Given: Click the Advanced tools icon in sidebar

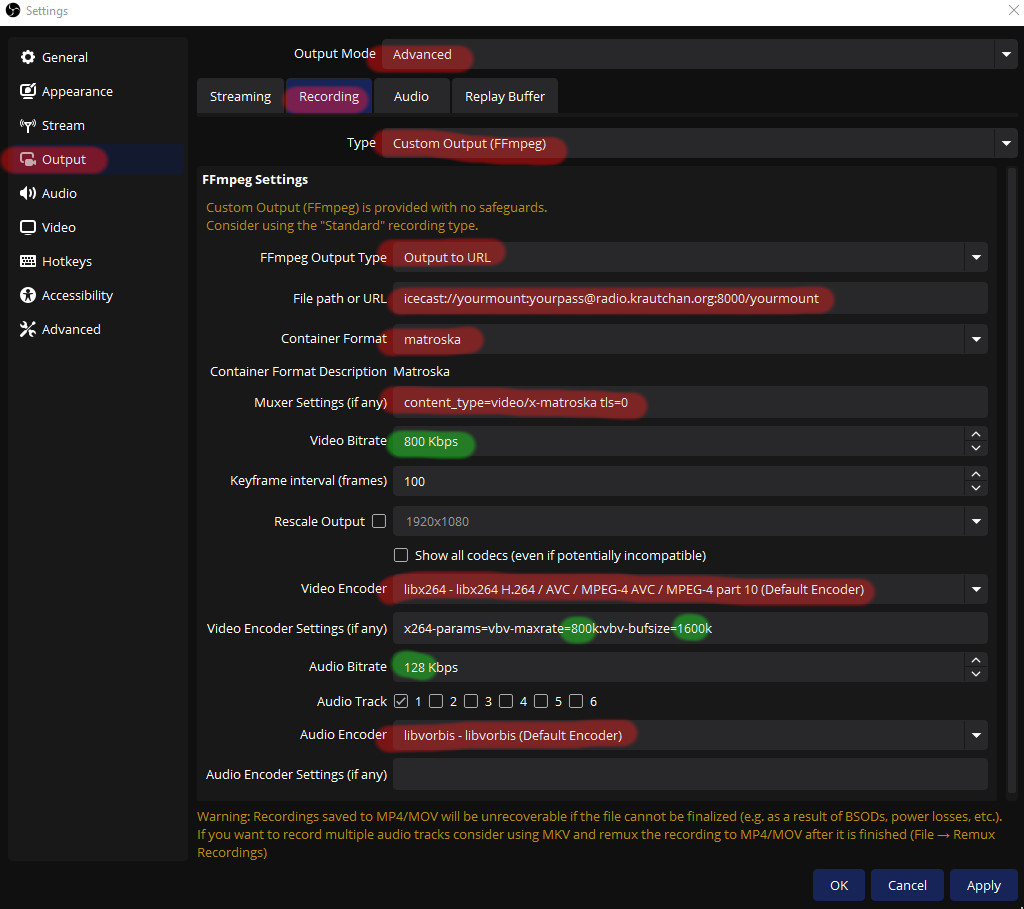Looking at the screenshot, I should tap(28, 329).
